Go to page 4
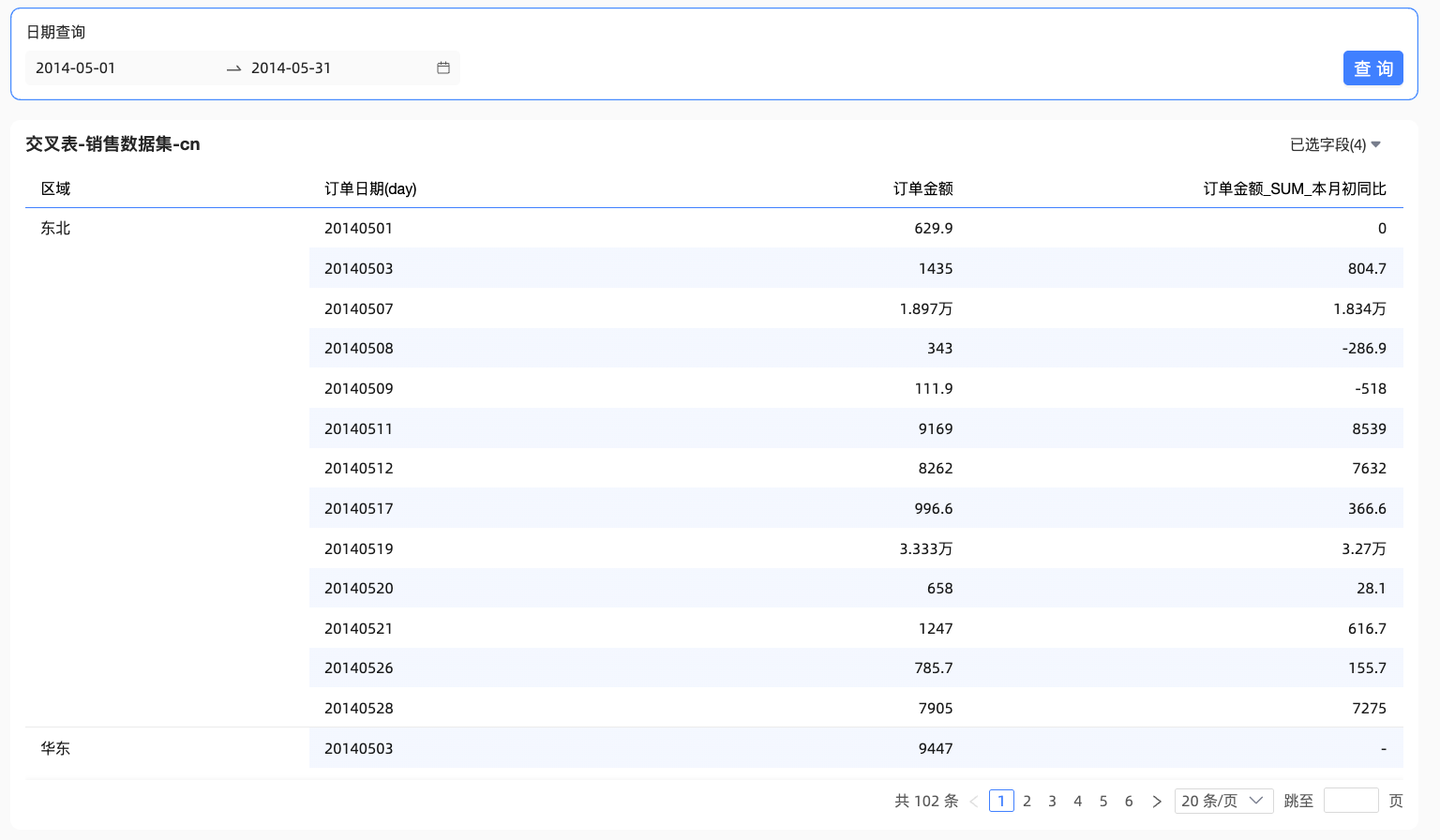Image resolution: width=1440 pixels, height=840 pixels. 1078,801
